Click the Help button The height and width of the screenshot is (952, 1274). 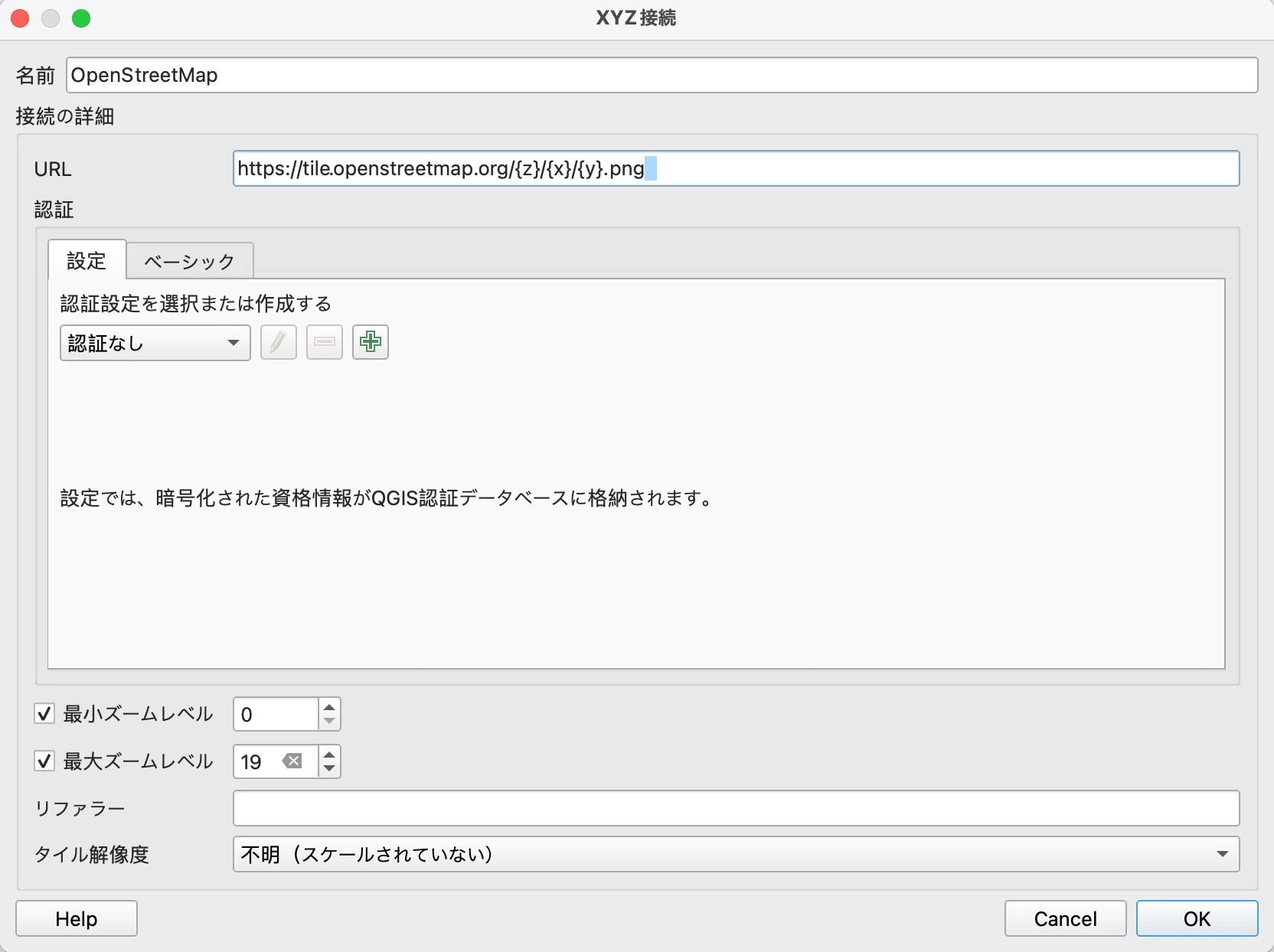[x=77, y=918]
